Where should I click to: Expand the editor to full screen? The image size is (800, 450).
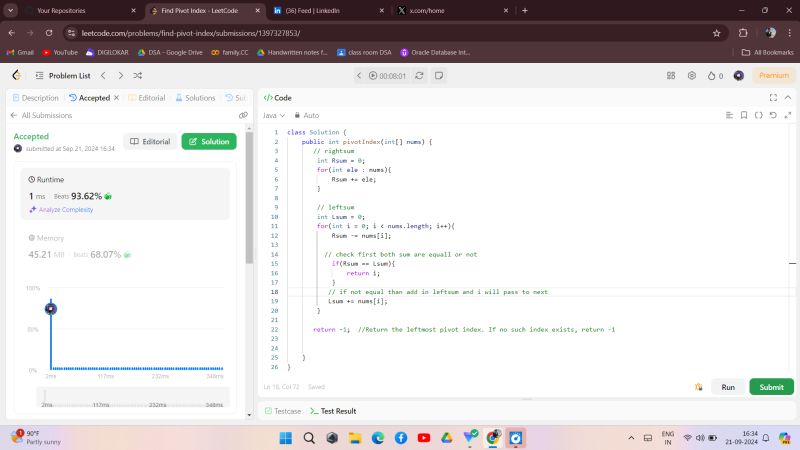pyautogui.click(x=788, y=115)
